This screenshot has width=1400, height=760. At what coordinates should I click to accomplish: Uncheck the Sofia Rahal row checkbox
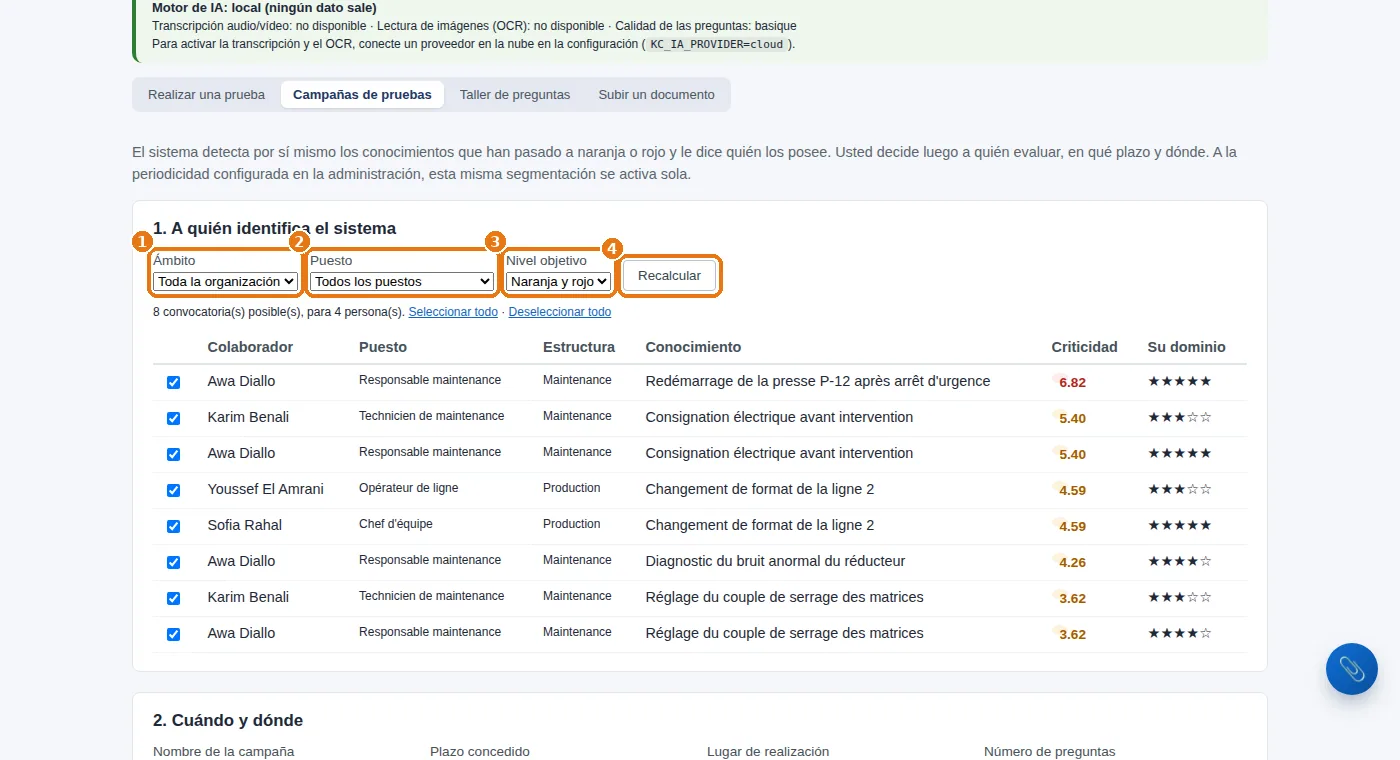coord(173,526)
